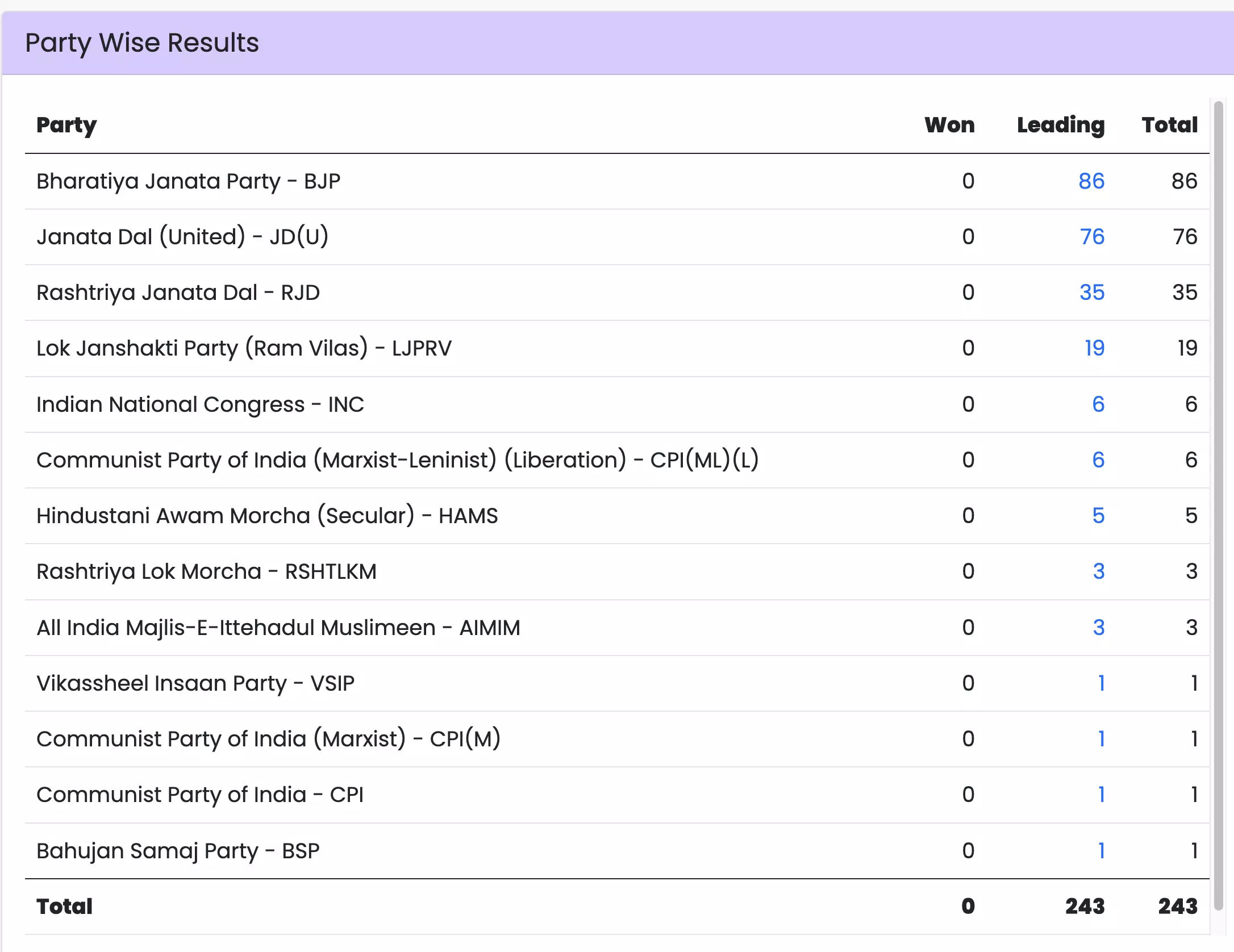Click the Party Wise Results heading
The width and height of the screenshot is (1234, 952).
pos(142,43)
